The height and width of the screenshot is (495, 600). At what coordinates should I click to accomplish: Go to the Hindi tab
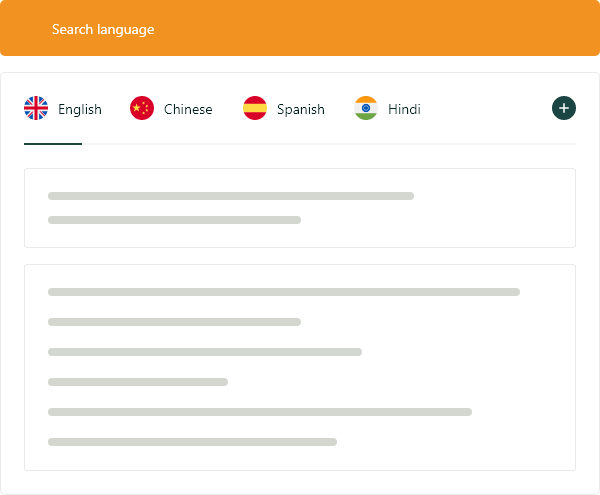tap(404, 109)
